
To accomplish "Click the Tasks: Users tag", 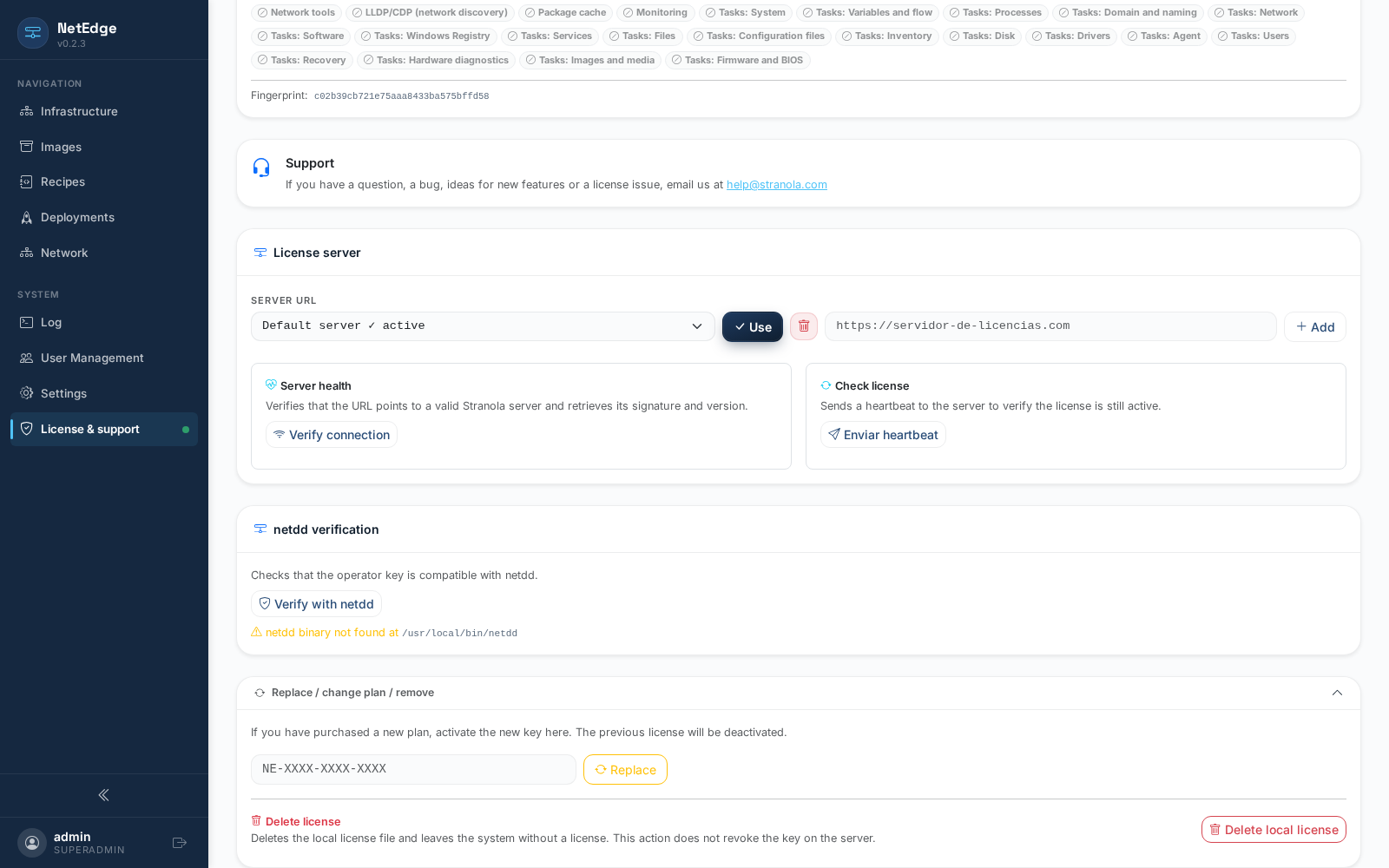I will click(1254, 36).
